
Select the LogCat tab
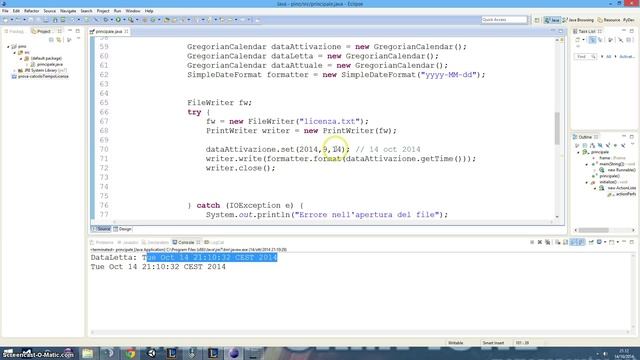(x=214, y=242)
